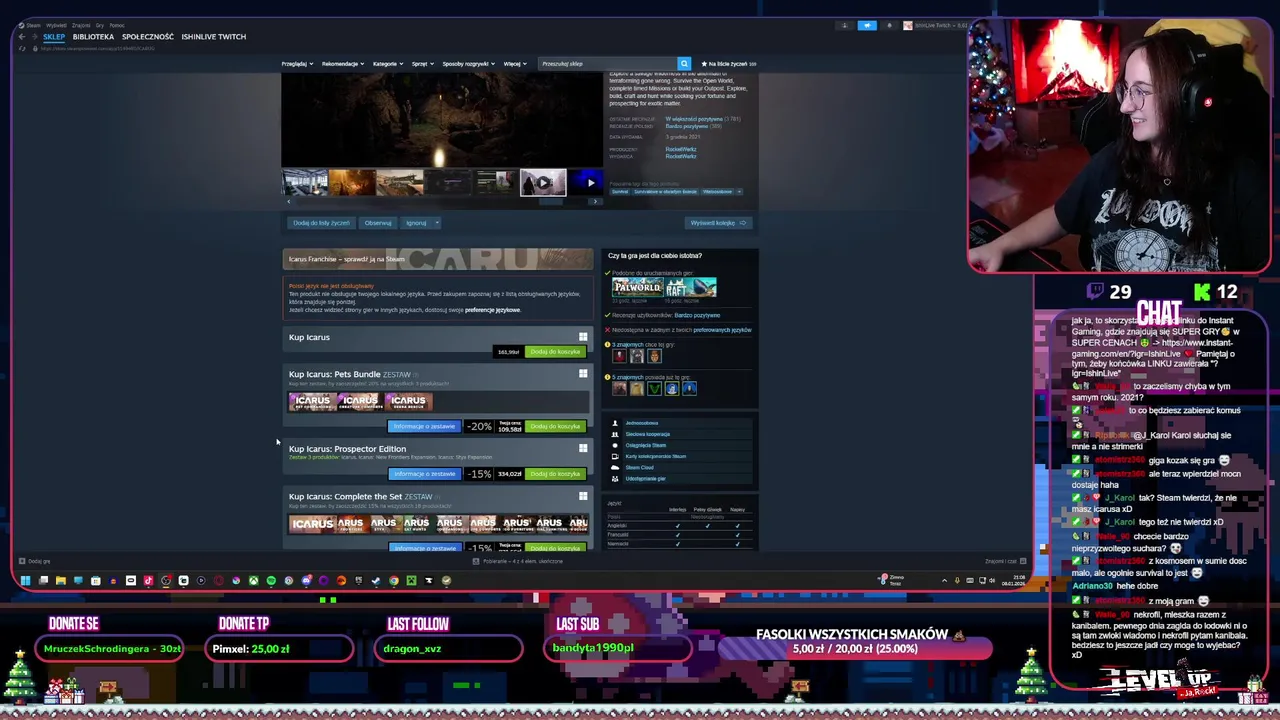Image resolution: width=1280 pixels, height=720 pixels.
Task: Open the ISHINLIVE TWITCH profile tab
Action: pos(214,37)
